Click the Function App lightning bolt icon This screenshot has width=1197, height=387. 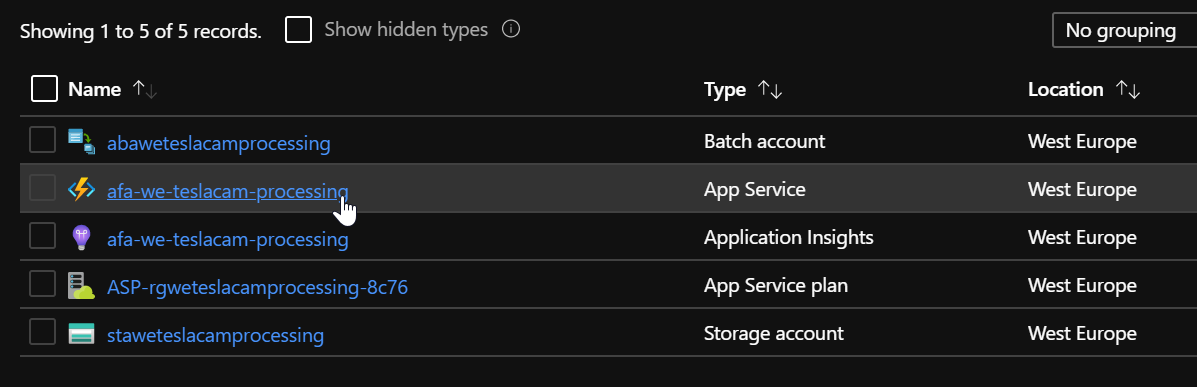tap(81, 189)
